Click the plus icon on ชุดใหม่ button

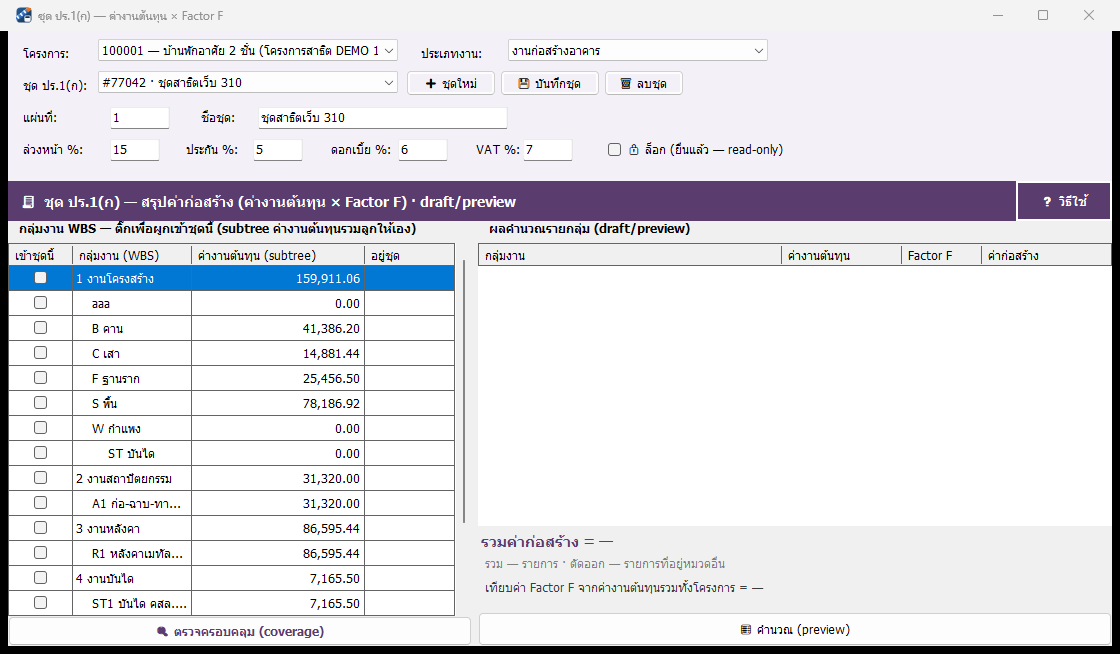coord(431,84)
